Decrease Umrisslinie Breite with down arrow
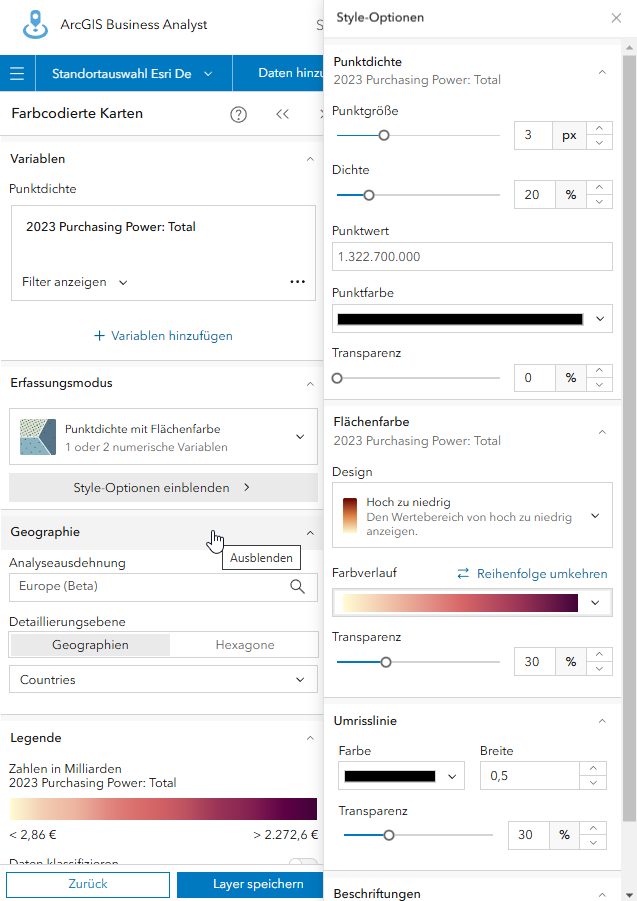The width and height of the screenshot is (637, 901). [593, 783]
